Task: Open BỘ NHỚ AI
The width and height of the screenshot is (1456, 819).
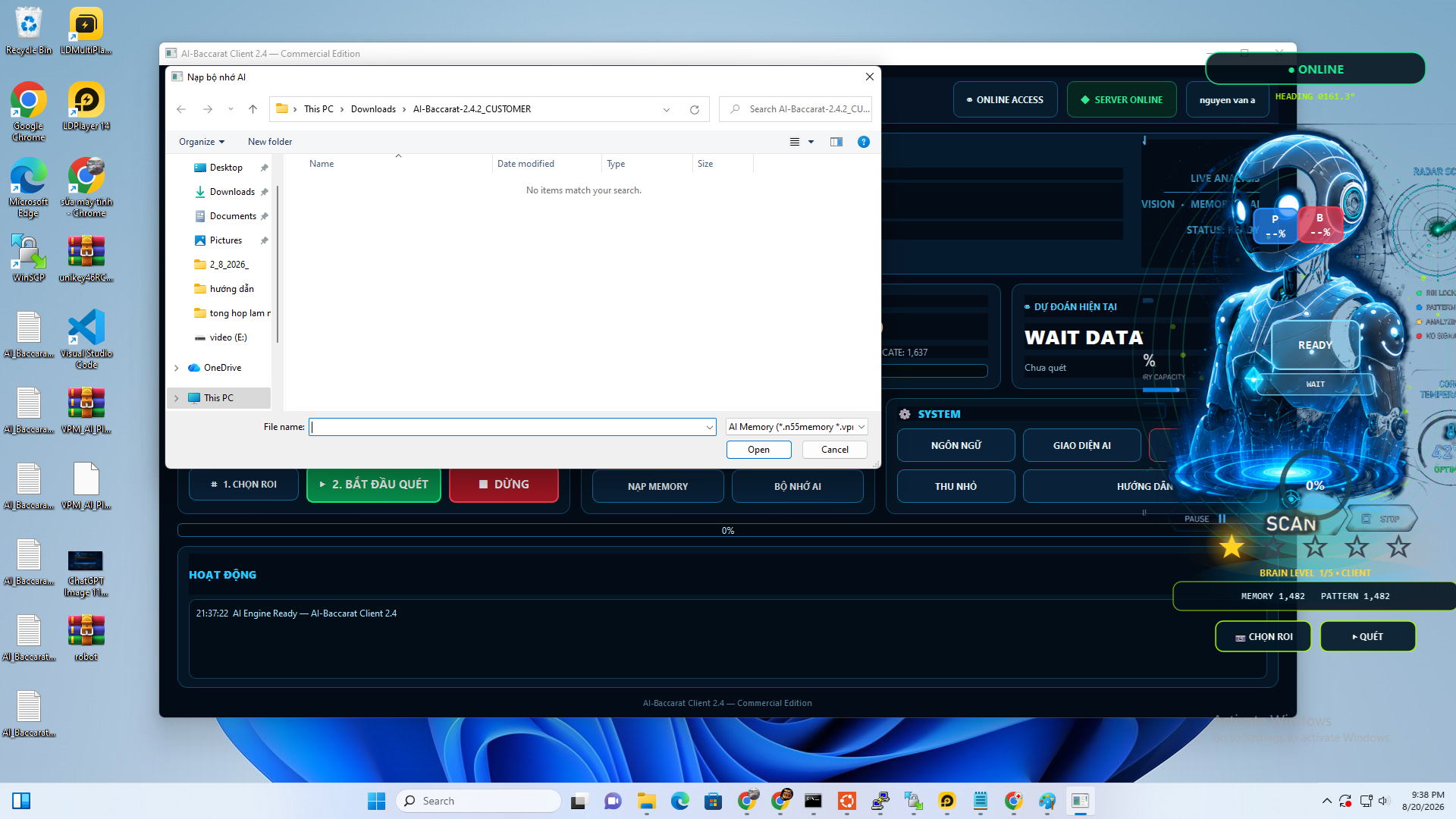Action: [798, 487]
